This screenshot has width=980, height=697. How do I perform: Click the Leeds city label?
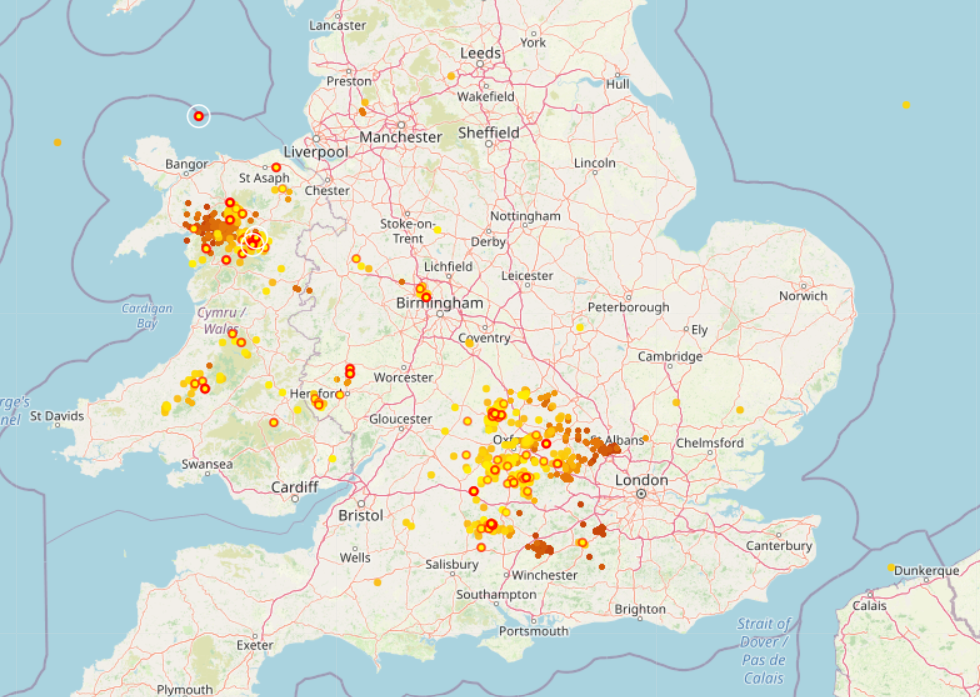(480, 53)
